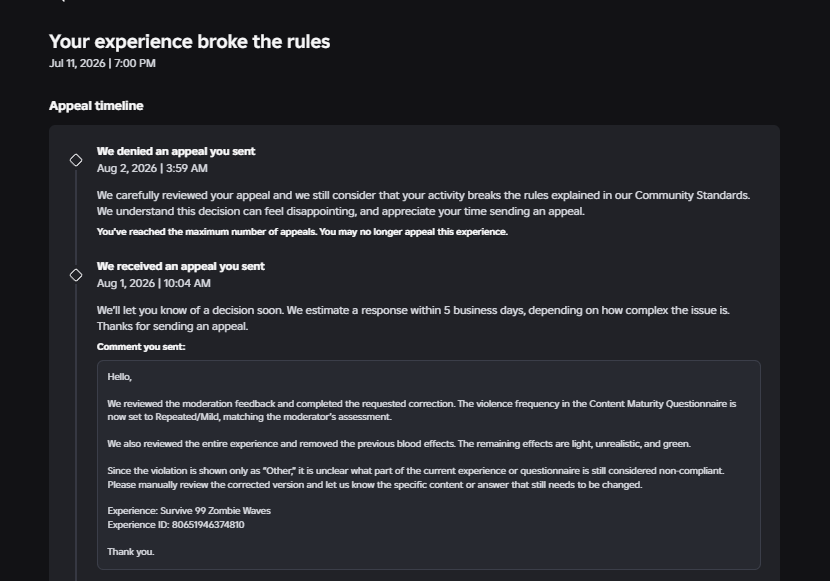This screenshot has height=581, width=830.
Task: Click the 'Community Standards' text in the denial message
Action: pyautogui.click(x=691, y=195)
